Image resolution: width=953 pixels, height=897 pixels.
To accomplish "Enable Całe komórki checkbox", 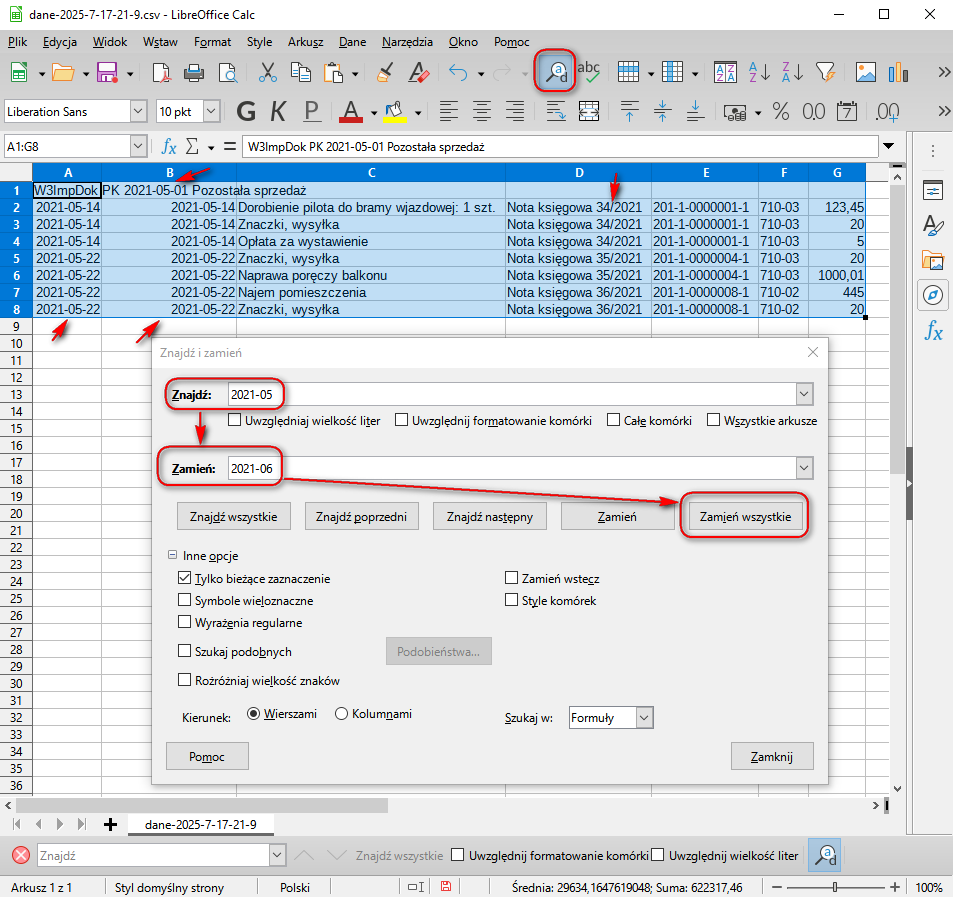I will click(613, 420).
